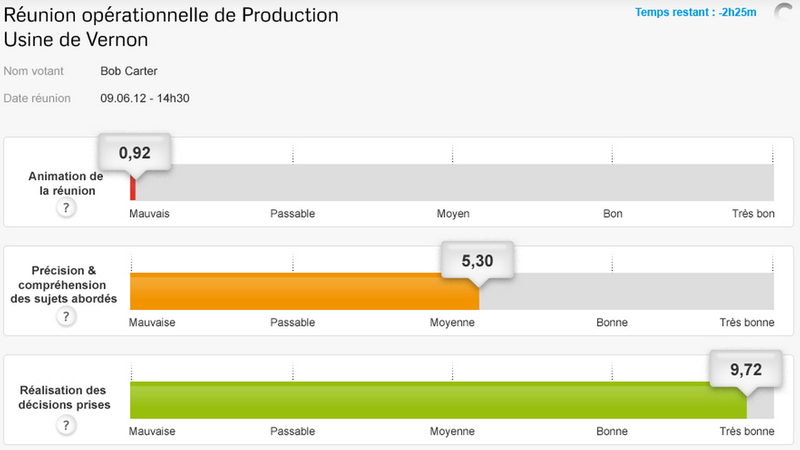Rate Précision & compréhension as Bonne

click(x=613, y=290)
